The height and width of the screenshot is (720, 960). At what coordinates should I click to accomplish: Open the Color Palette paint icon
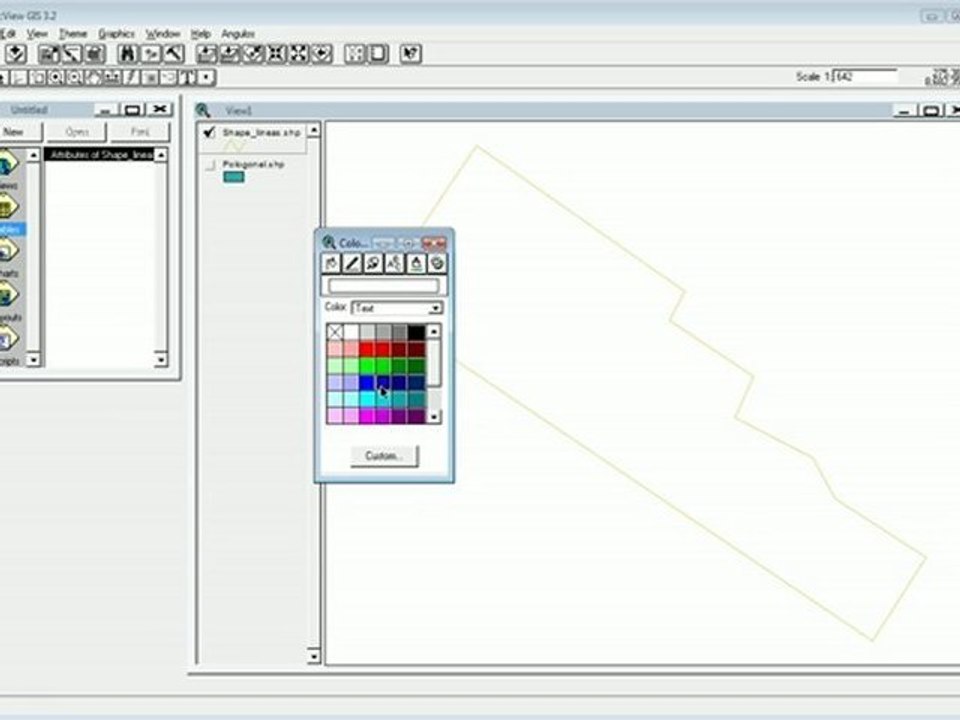pyautogui.click(x=416, y=263)
